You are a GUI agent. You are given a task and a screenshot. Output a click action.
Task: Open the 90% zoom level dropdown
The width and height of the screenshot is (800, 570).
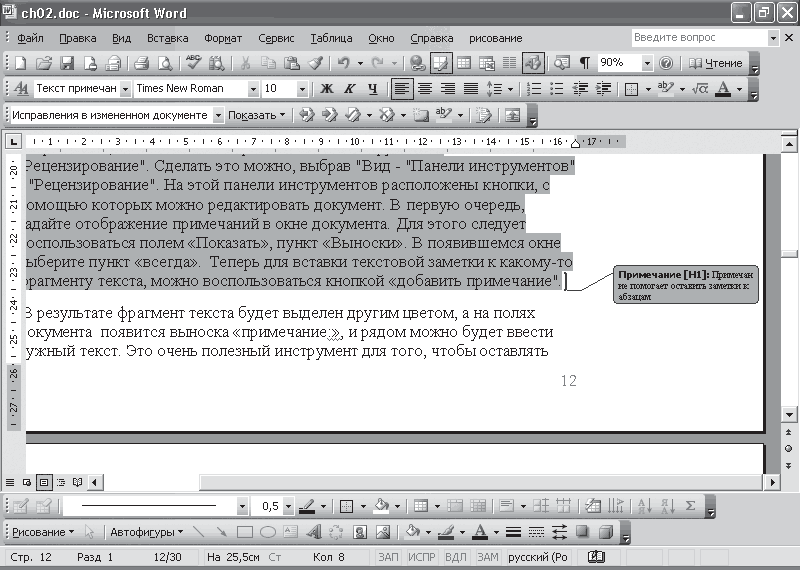(x=647, y=63)
